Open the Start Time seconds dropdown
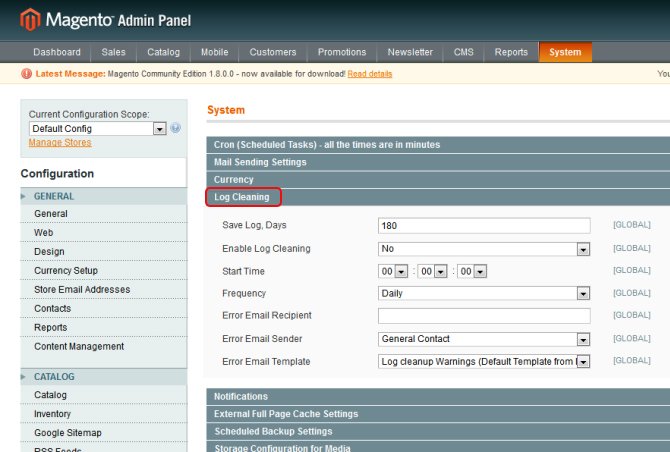 472,271
